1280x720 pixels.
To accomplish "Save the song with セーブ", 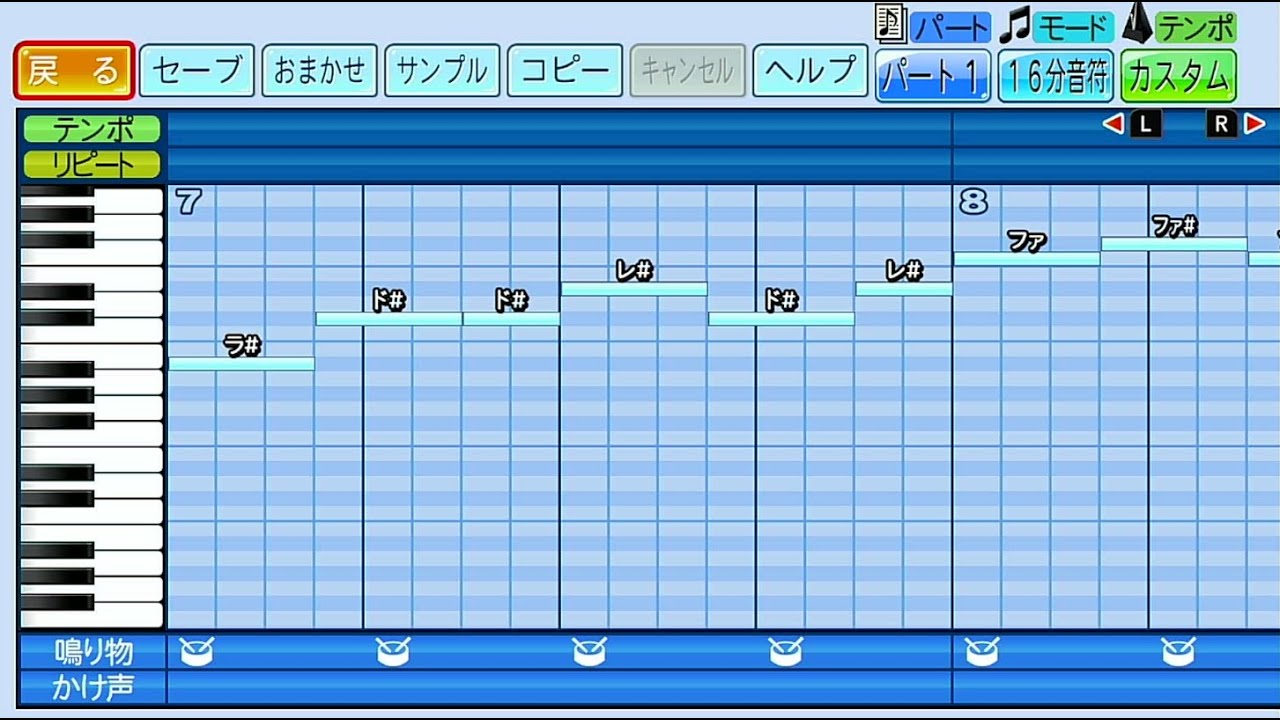I will point(197,71).
